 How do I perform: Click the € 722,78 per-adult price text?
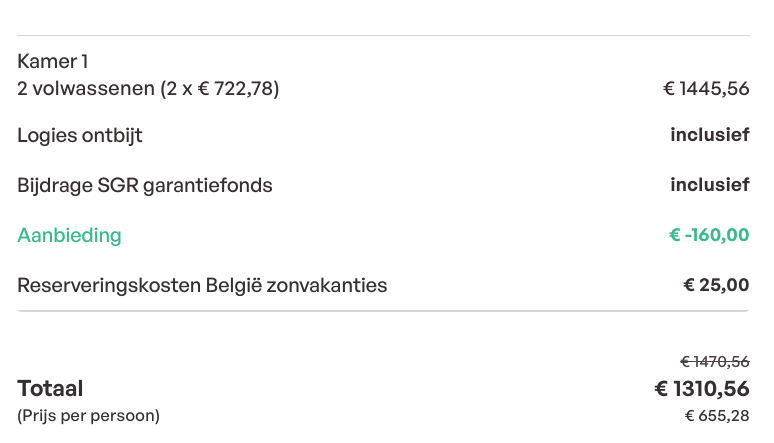[236, 89]
